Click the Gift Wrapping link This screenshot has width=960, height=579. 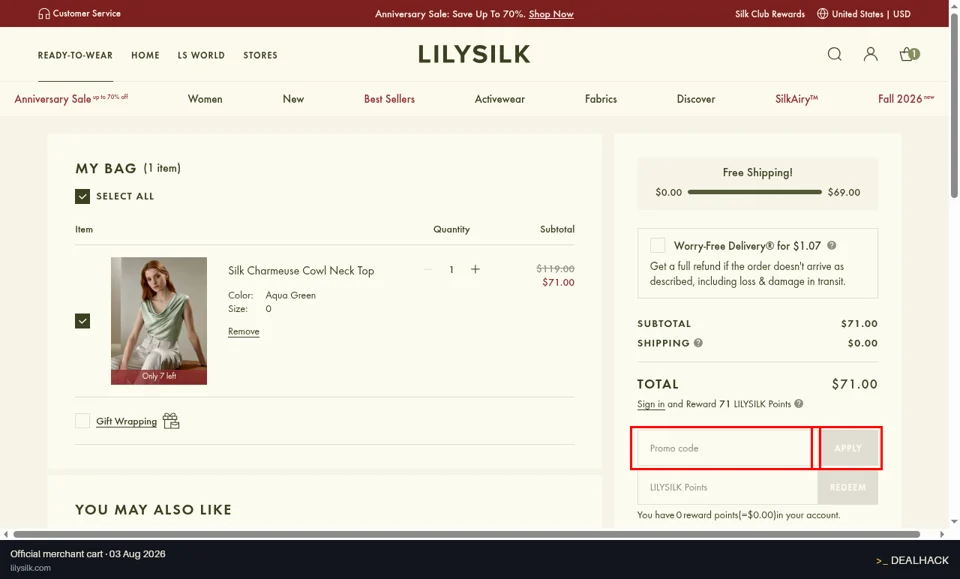[126, 421]
